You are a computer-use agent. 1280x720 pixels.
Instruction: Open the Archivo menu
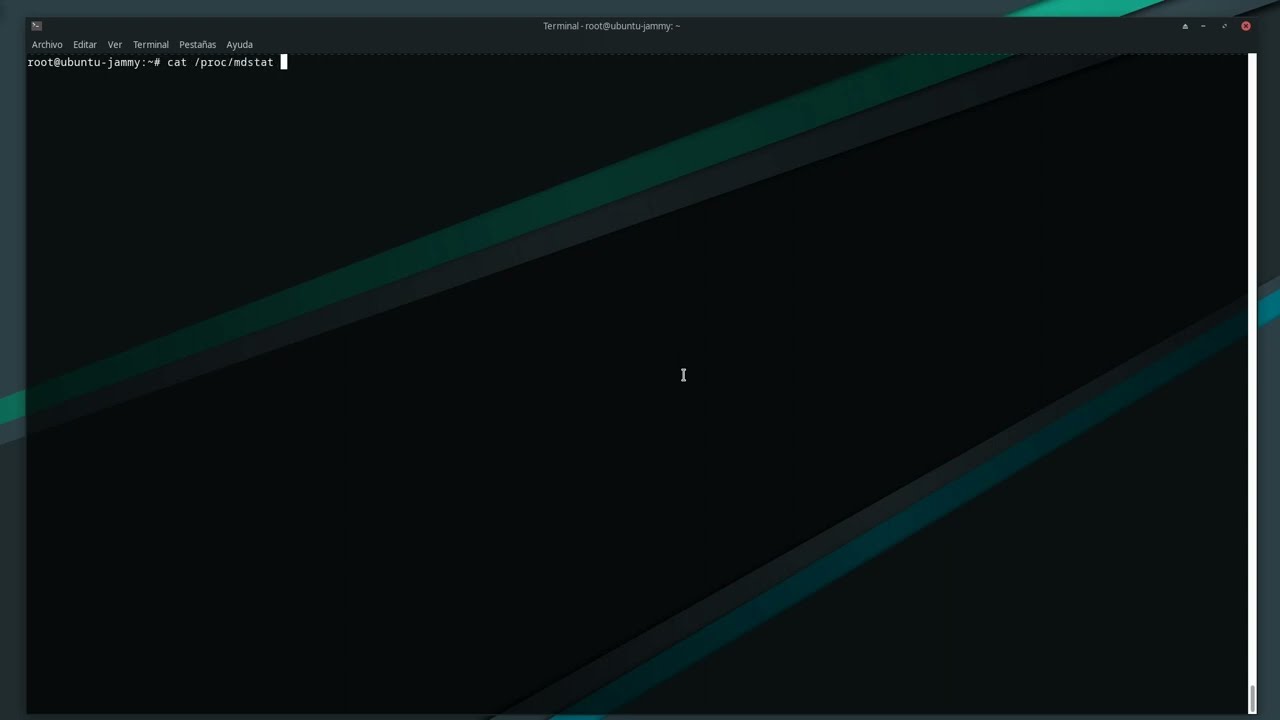point(47,44)
